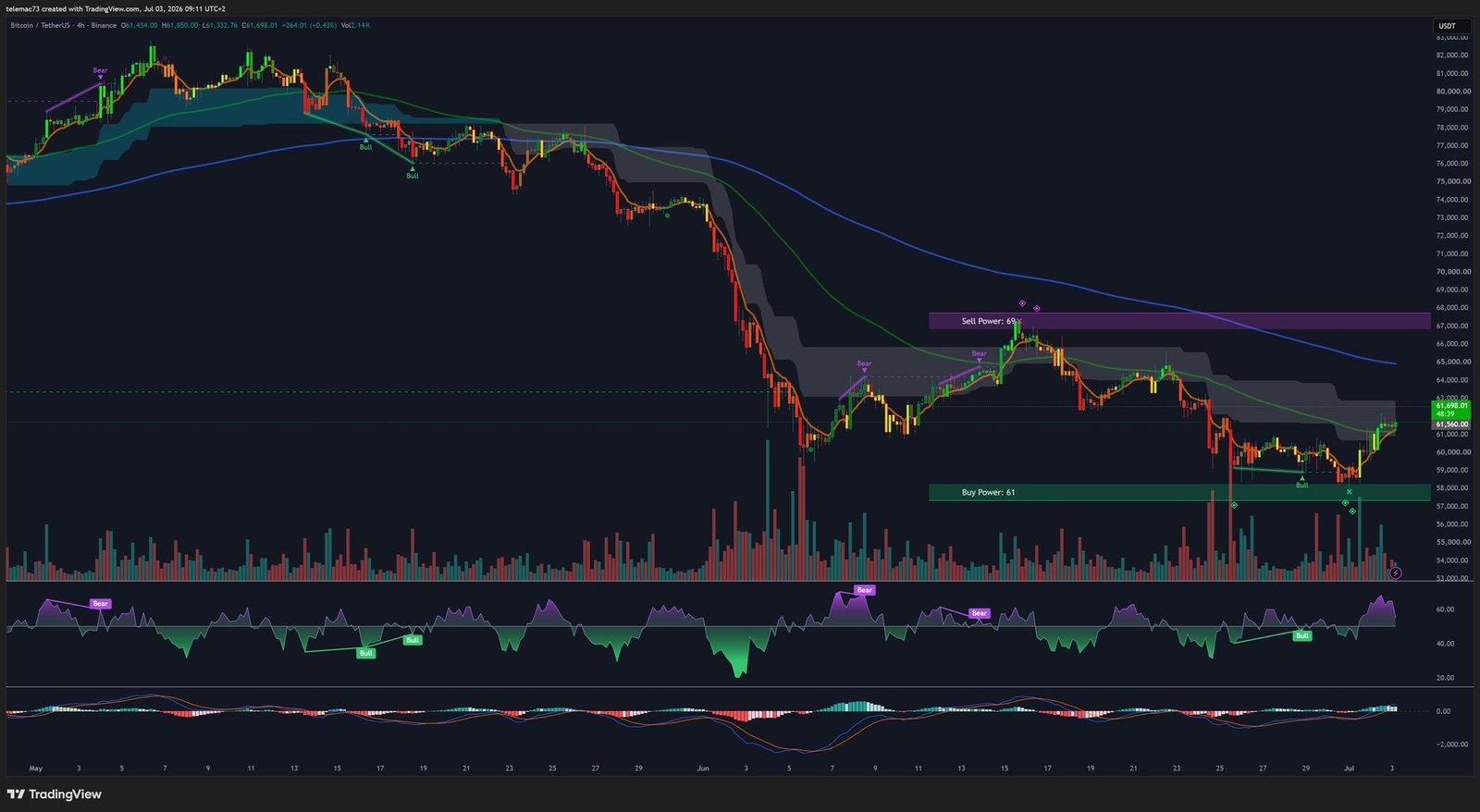Click the Vol 2.14K legend value
Image resolution: width=1480 pixels, height=812 pixels.
(355, 25)
